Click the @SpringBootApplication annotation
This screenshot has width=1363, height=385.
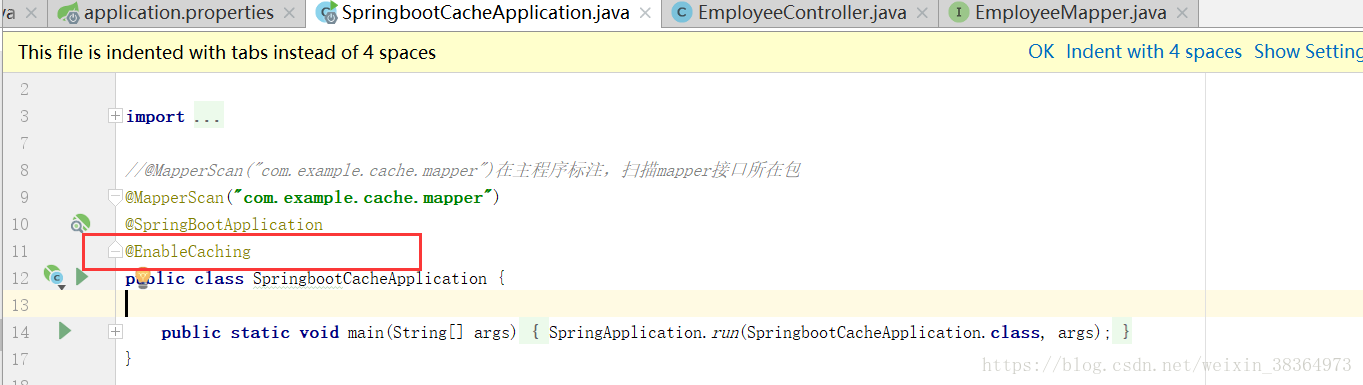coord(224,225)
